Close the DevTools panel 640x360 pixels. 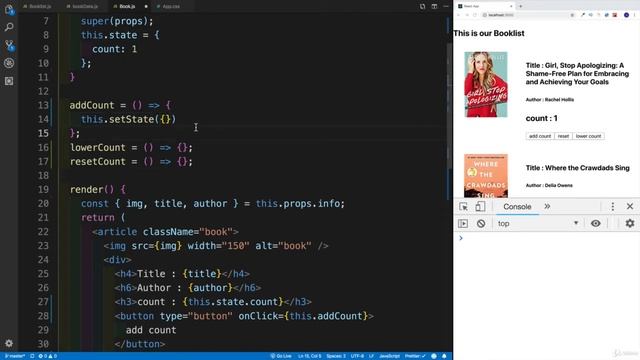point(630,207)
